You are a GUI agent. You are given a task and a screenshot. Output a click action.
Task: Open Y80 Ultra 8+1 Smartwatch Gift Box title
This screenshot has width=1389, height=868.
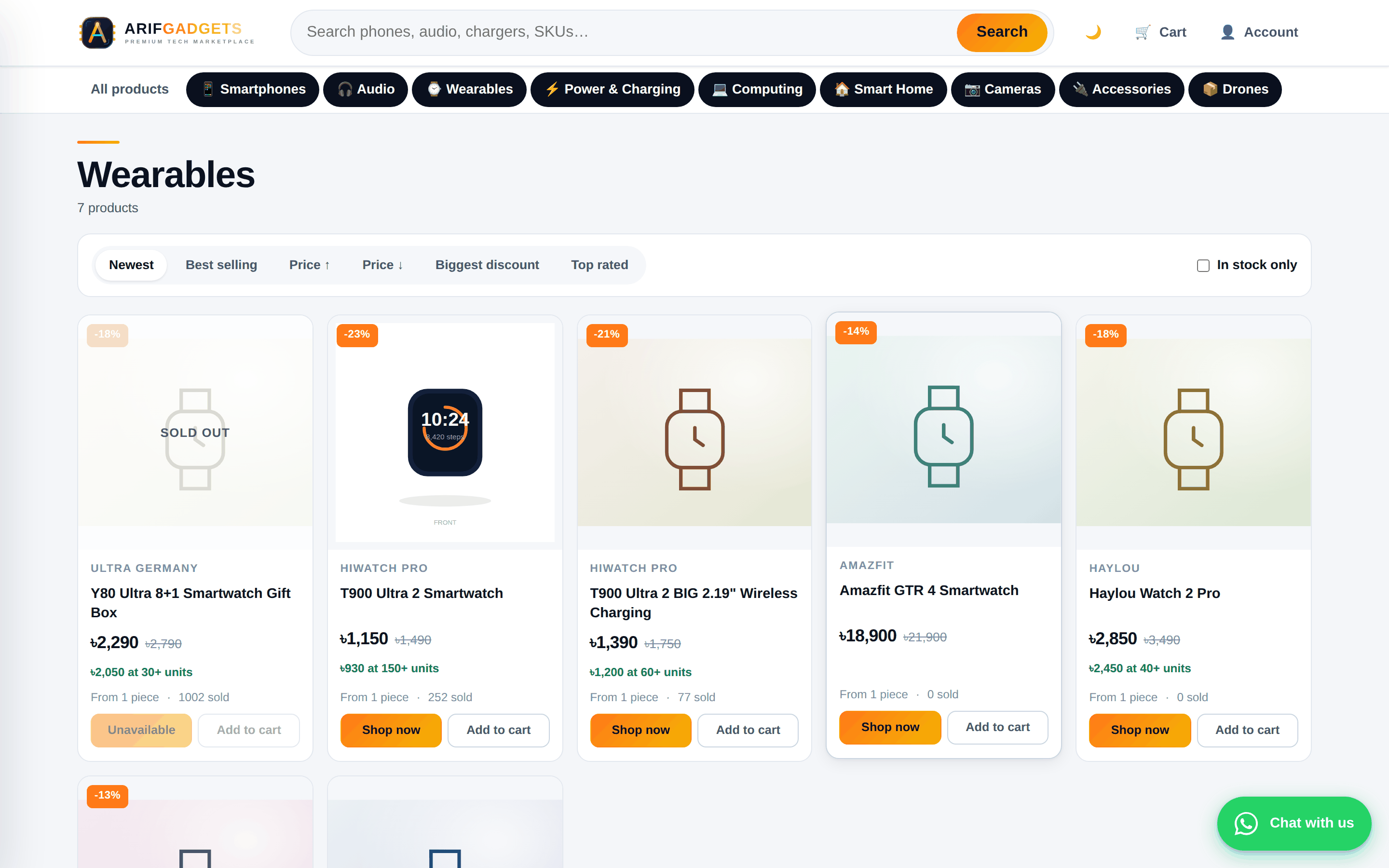[x=191, y=603]
